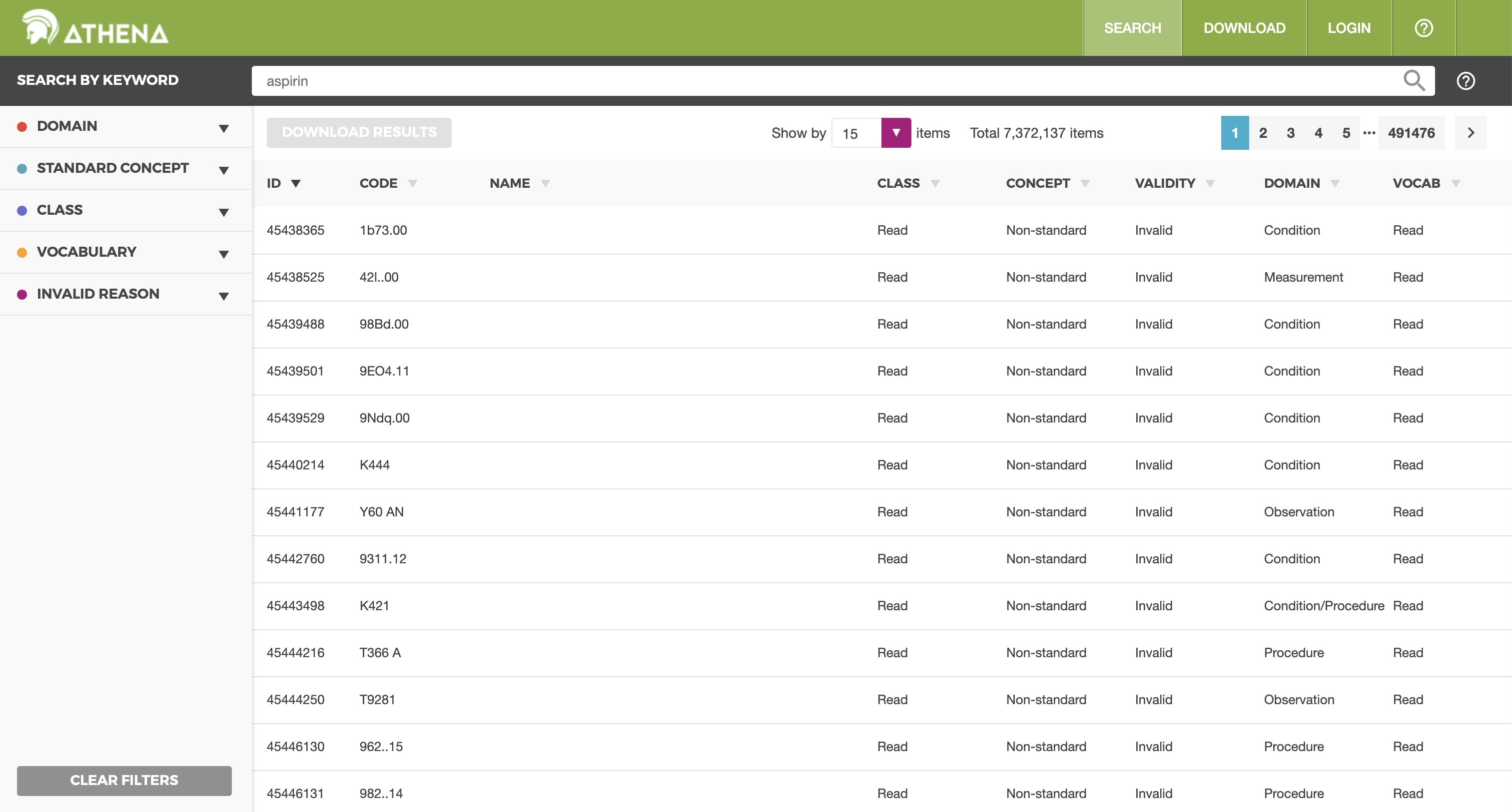Expand the STANDARD CONCEPT filter
This screenshot has width=1512, height=812.
[x=223, y=170]
